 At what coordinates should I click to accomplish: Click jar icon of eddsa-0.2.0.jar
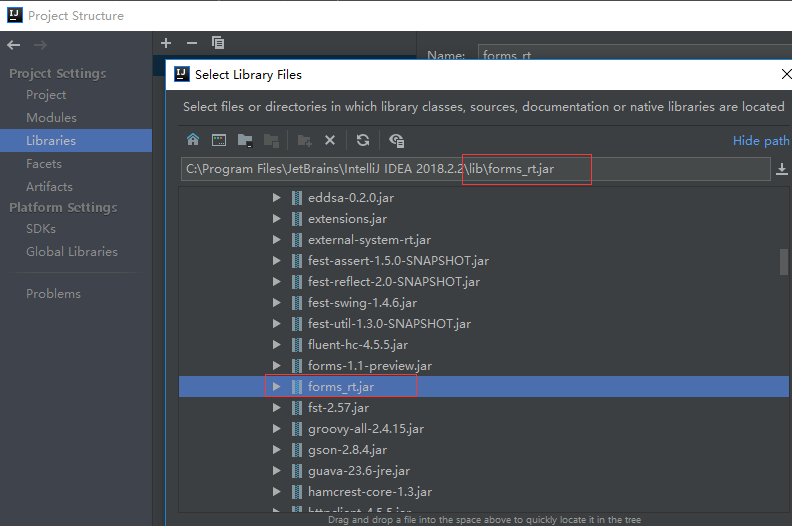[x=297, y=198]
